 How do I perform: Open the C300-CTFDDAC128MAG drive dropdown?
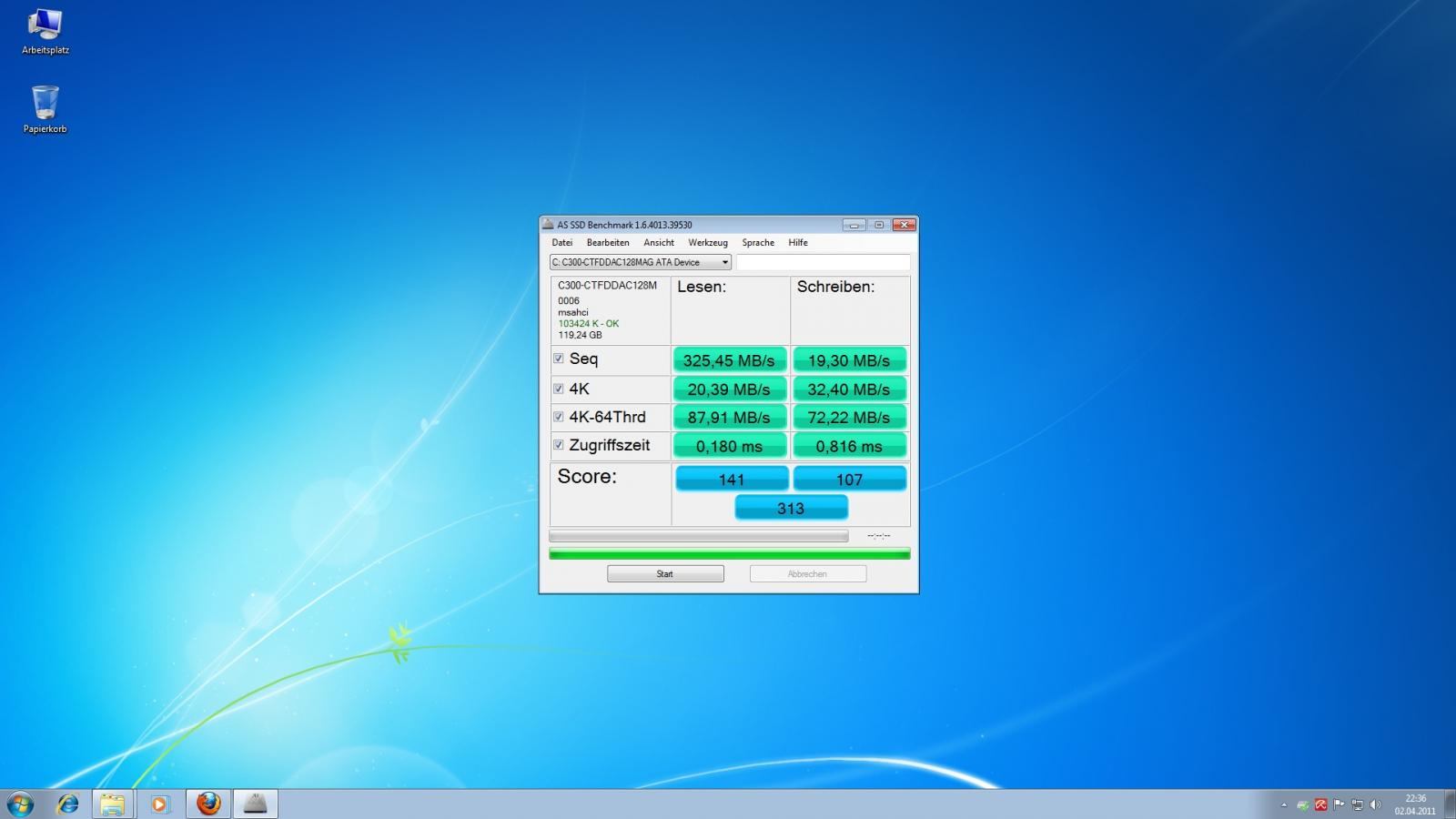640,262
